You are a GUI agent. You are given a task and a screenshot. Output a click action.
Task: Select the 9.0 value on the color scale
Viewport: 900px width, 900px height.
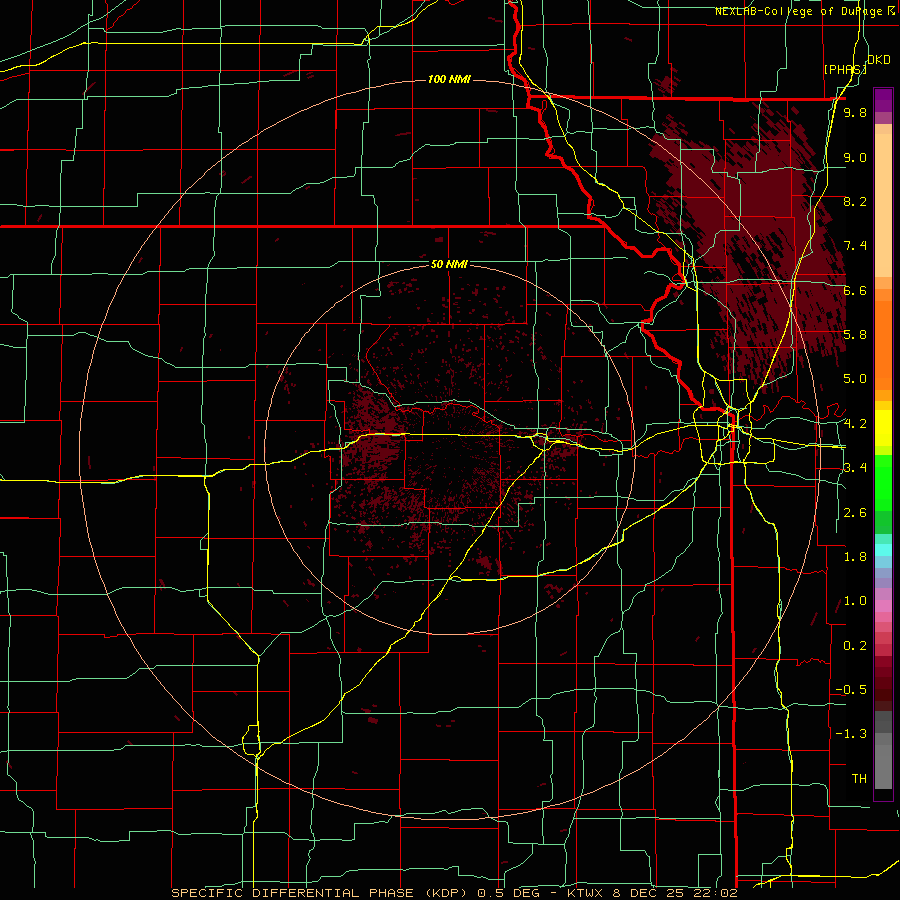(855, 157)
